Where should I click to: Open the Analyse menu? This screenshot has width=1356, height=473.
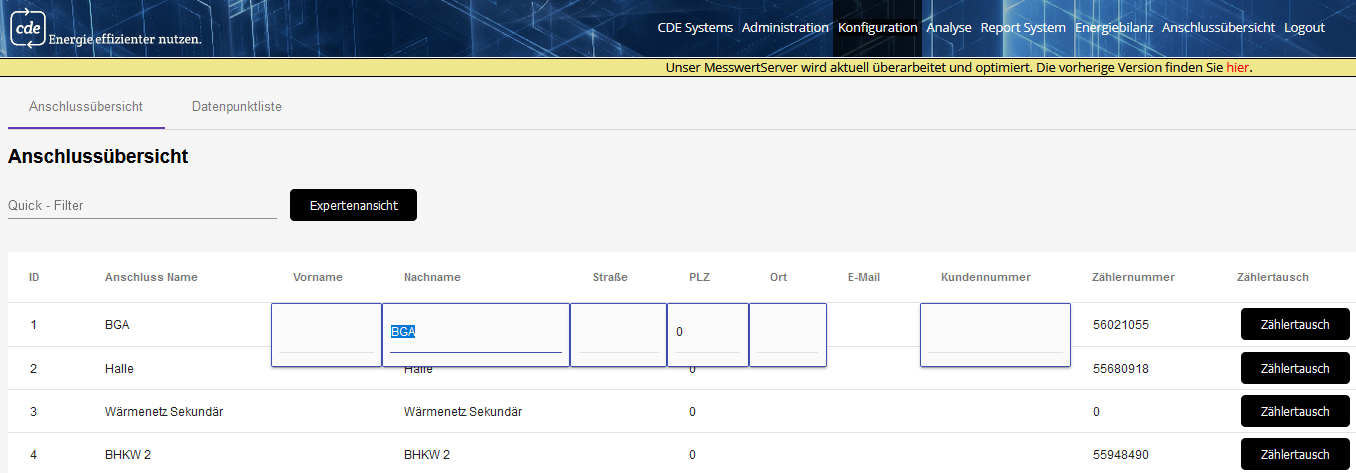coord(949,28)
